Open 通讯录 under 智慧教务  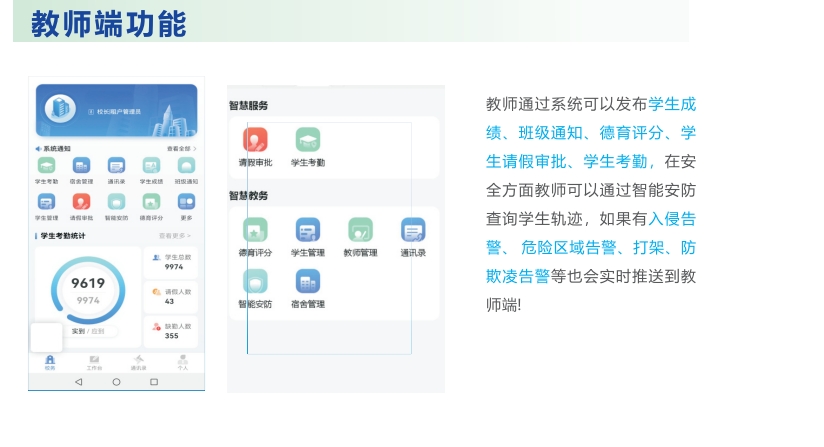coord(413,230)
